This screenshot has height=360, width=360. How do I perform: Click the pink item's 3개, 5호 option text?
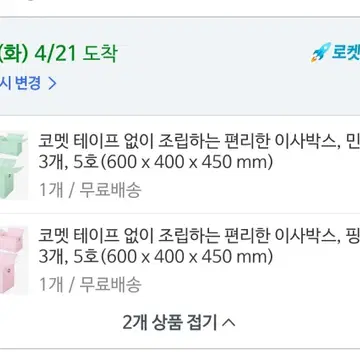click(69, 257)
